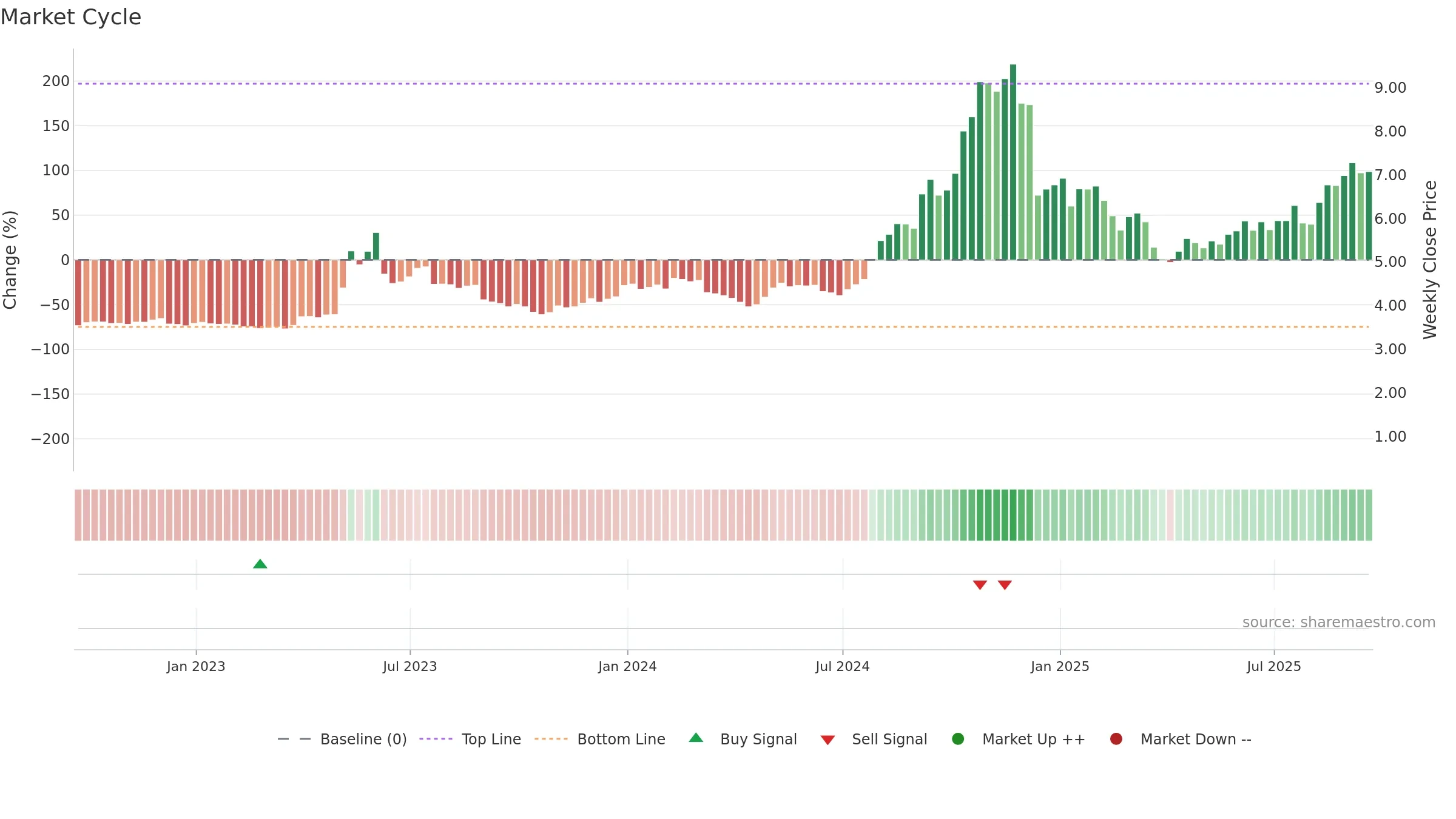Click the dark red Market Down legend circle
The image size is (1456, 819).
1116,739
